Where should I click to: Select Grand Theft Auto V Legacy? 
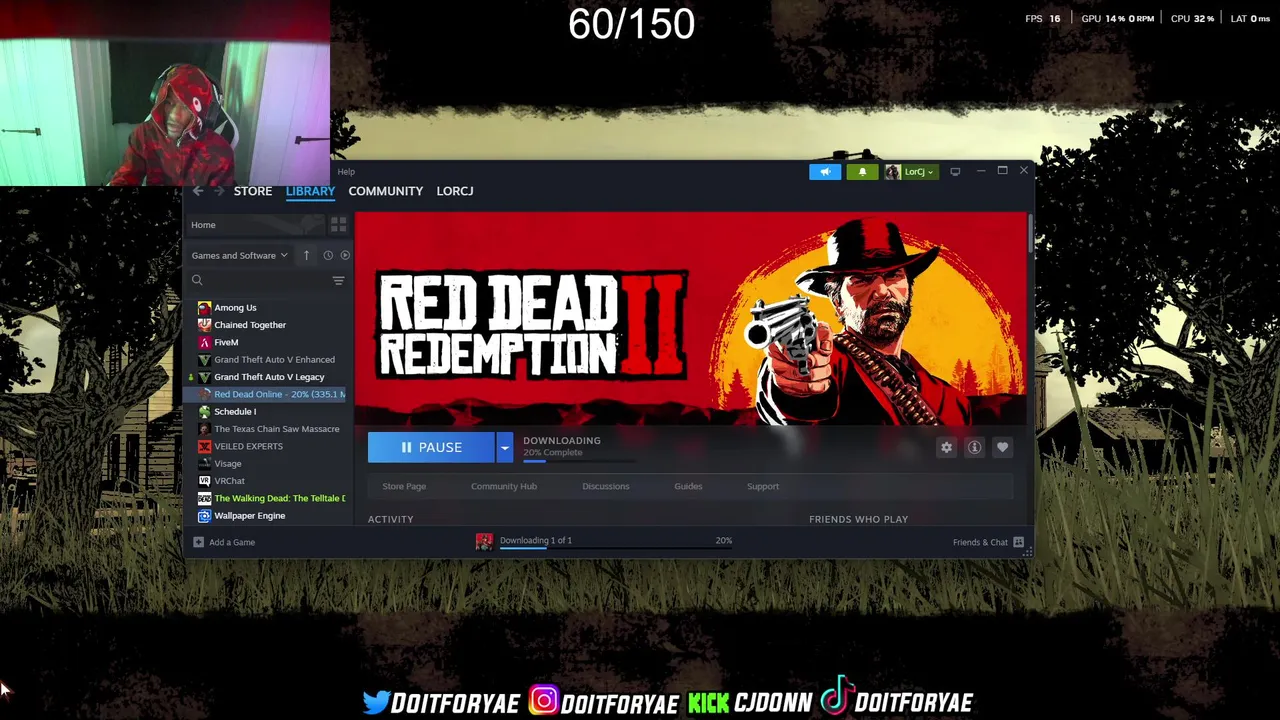[x=269, y=377]
